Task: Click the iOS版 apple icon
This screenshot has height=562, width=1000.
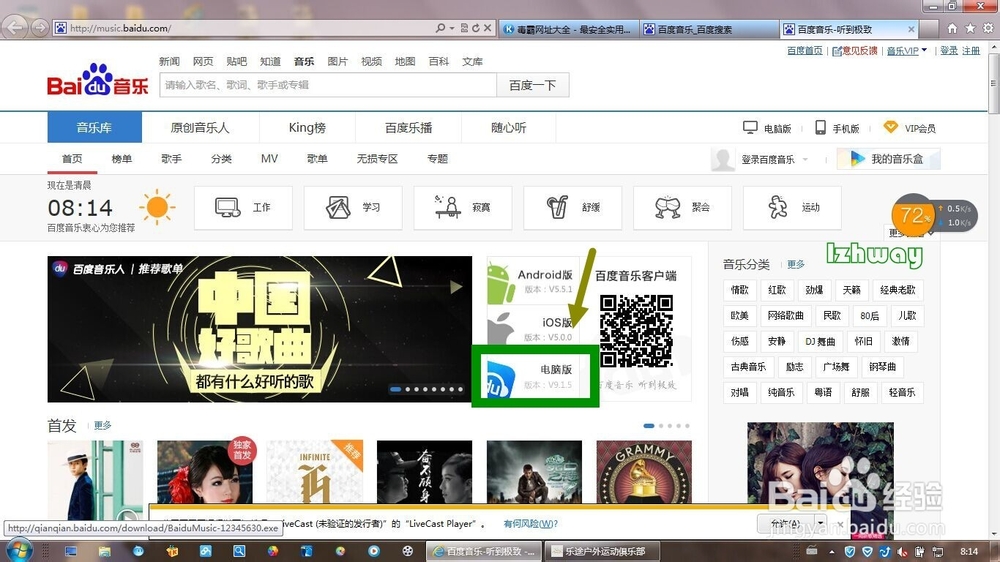Action: click(x=501, y=329)
